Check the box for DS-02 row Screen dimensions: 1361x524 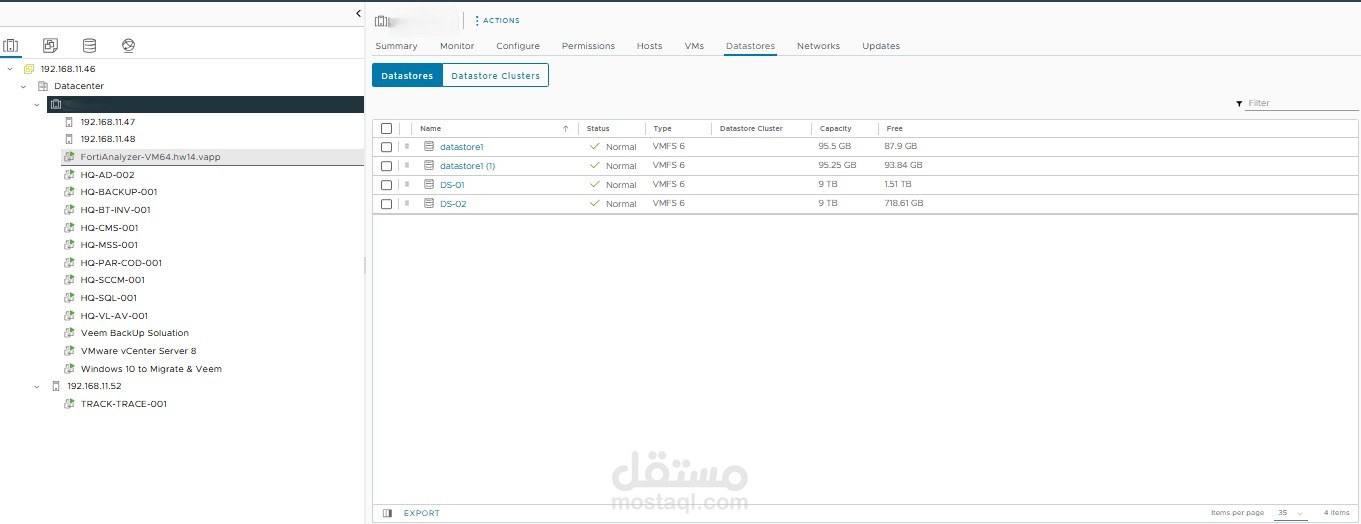click(x=387, y=204)
